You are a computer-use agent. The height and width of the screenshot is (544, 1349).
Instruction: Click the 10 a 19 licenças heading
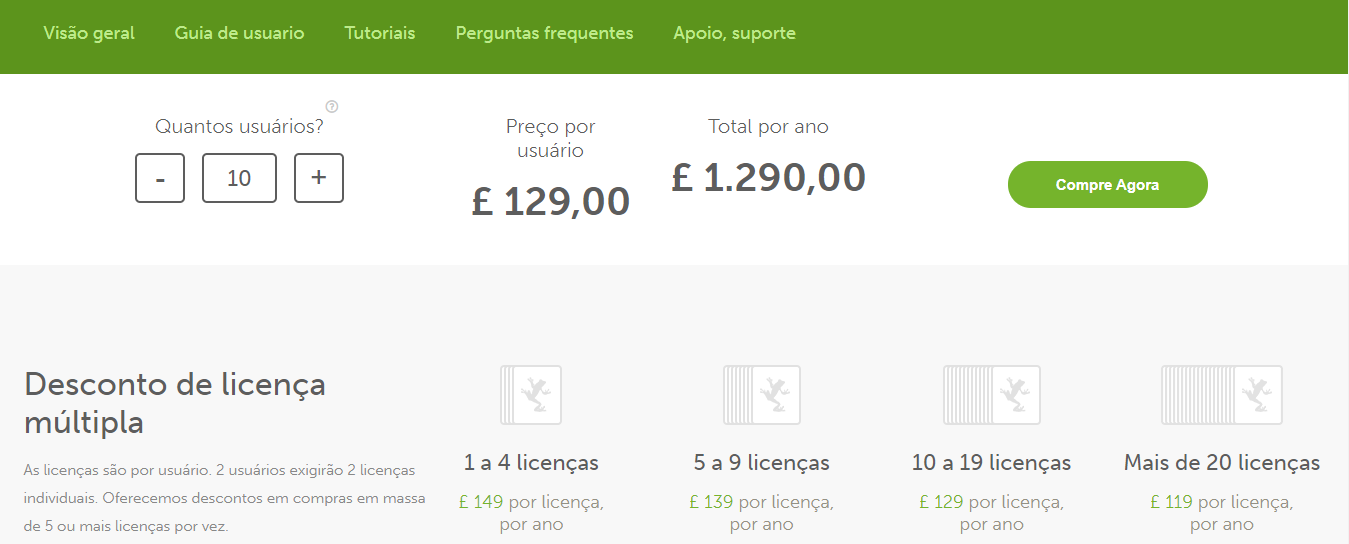[992, 463]
